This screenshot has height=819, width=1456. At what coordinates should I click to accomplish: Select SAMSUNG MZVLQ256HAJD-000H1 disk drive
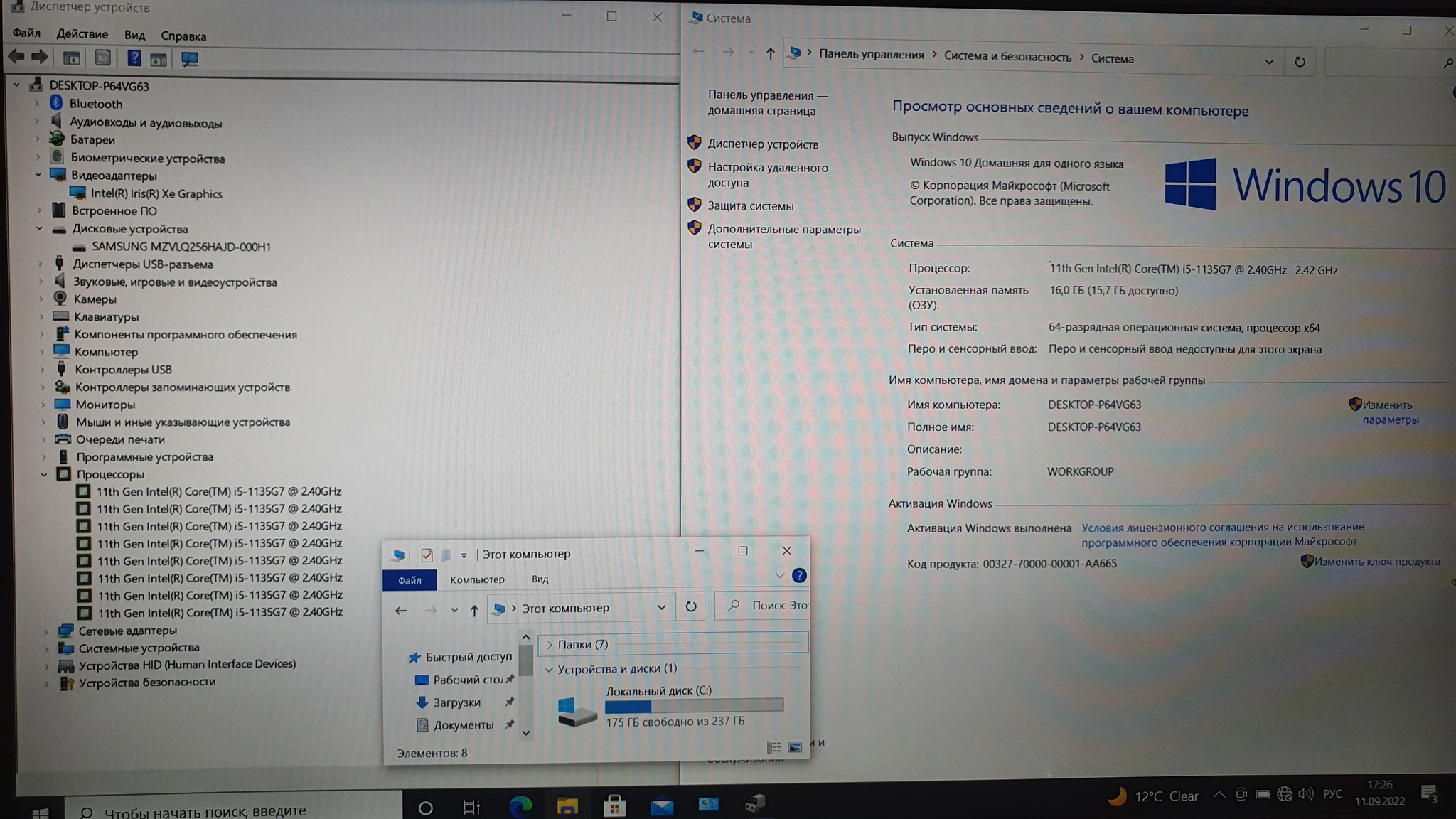point(181,247)
